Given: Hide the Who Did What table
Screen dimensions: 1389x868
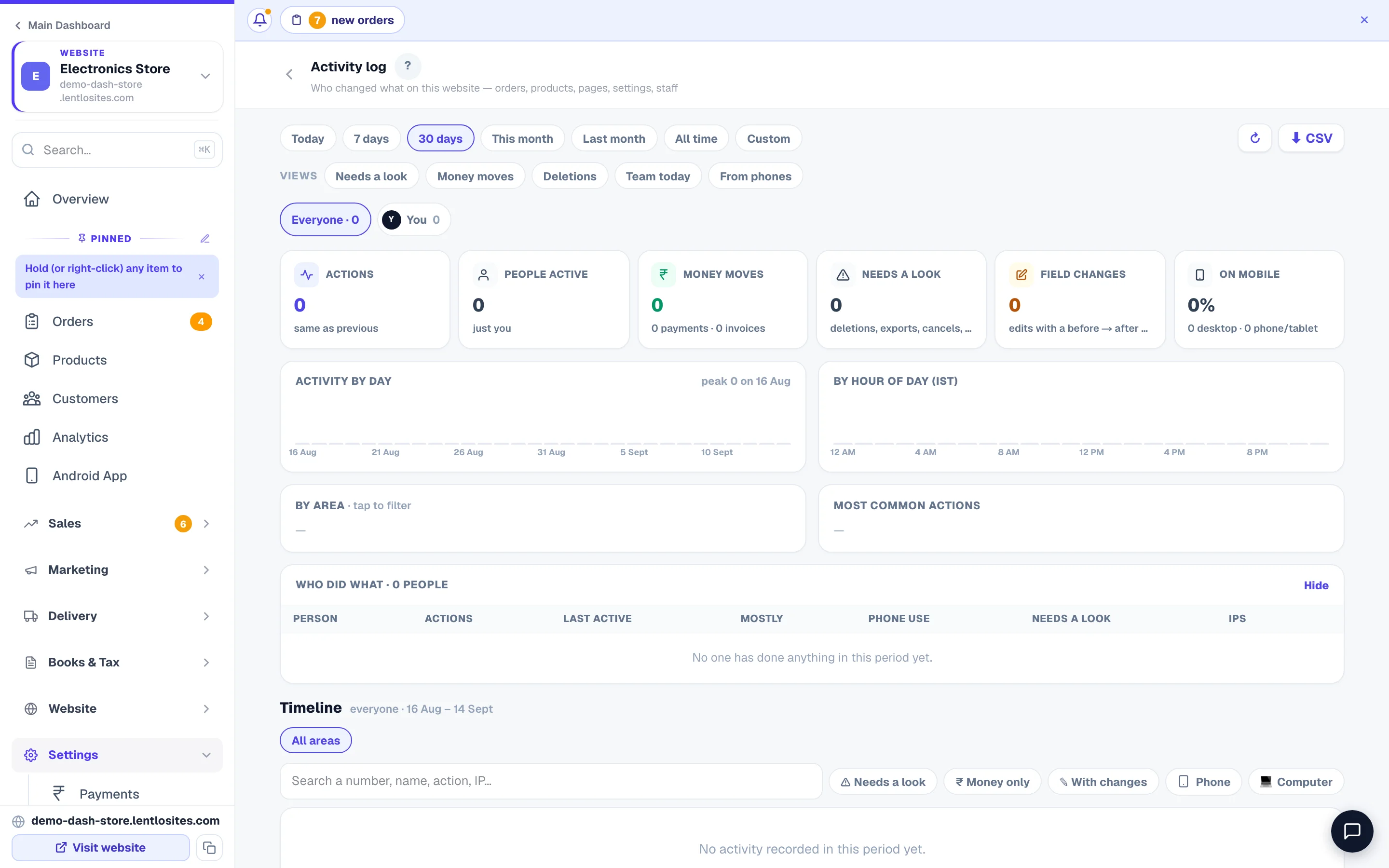Looking at the screenshot, I should coord(1316,585).
